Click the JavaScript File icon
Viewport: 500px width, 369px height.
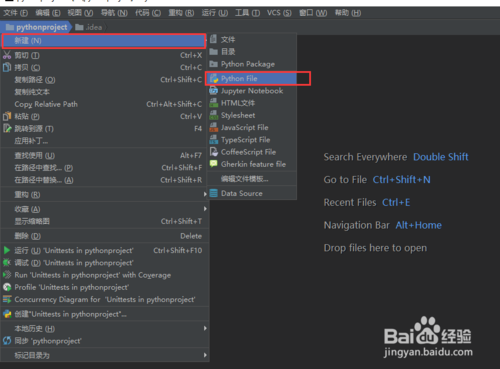tap(213, 127)
